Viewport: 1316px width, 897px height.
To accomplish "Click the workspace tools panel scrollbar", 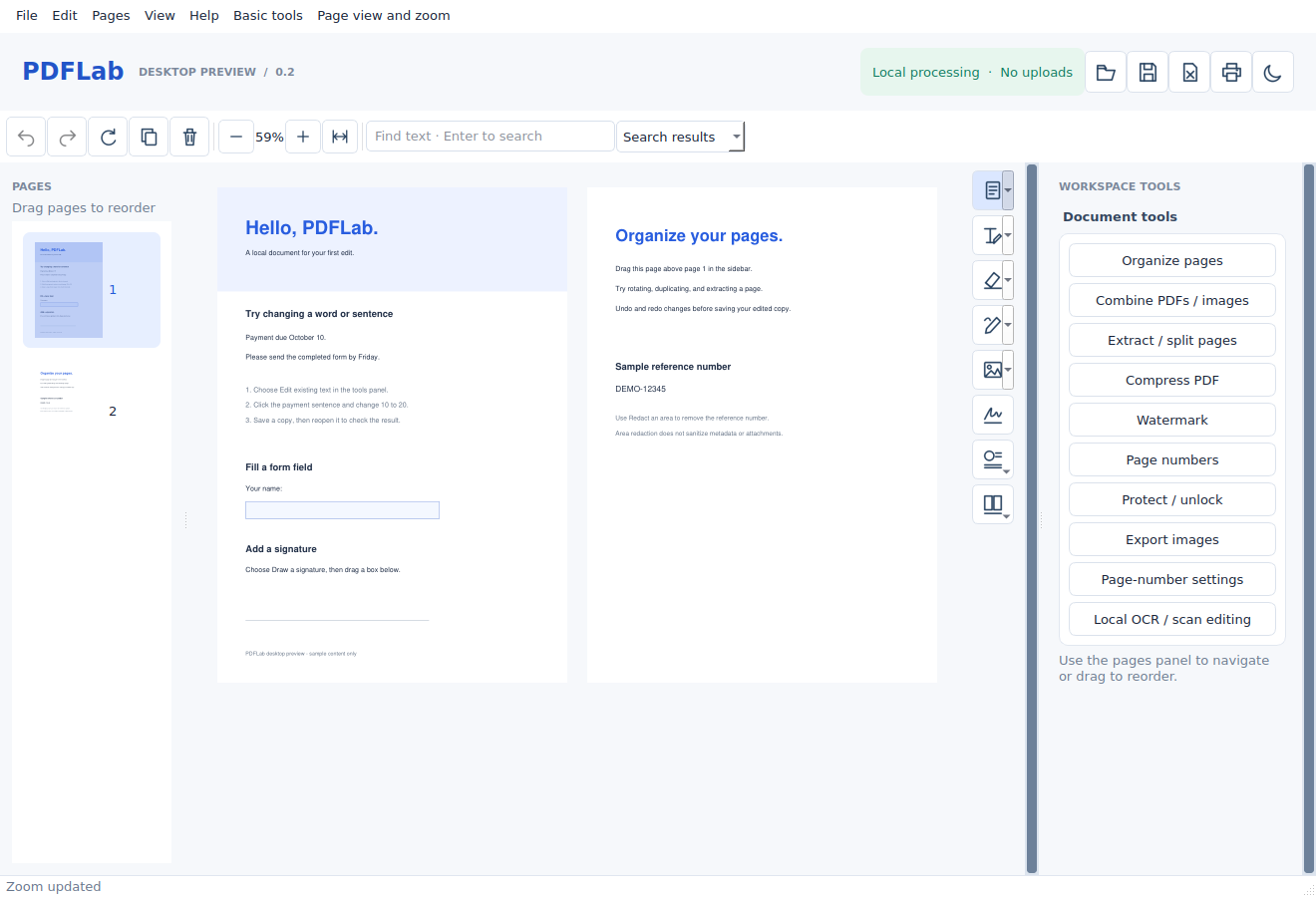I will pyautogui.click(x=1309, y=518).
